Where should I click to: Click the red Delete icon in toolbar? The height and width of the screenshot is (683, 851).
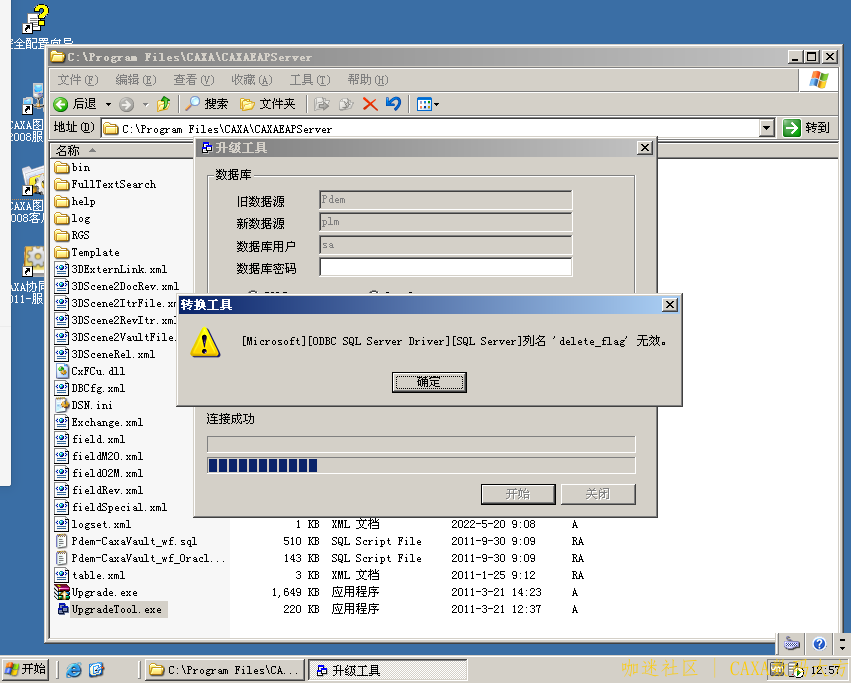tap(370, 104)
